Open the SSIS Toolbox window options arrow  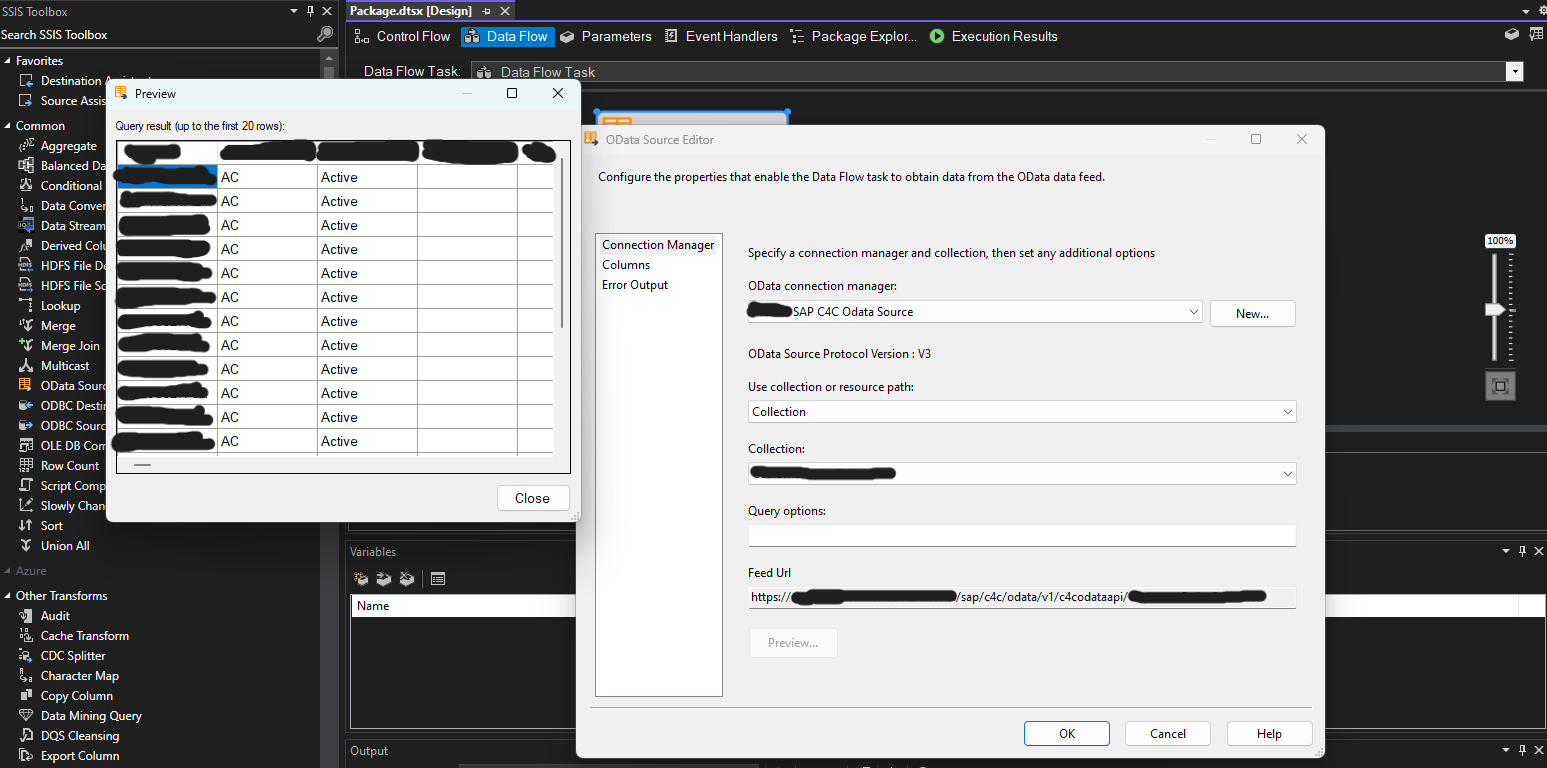tap(293, 11)
